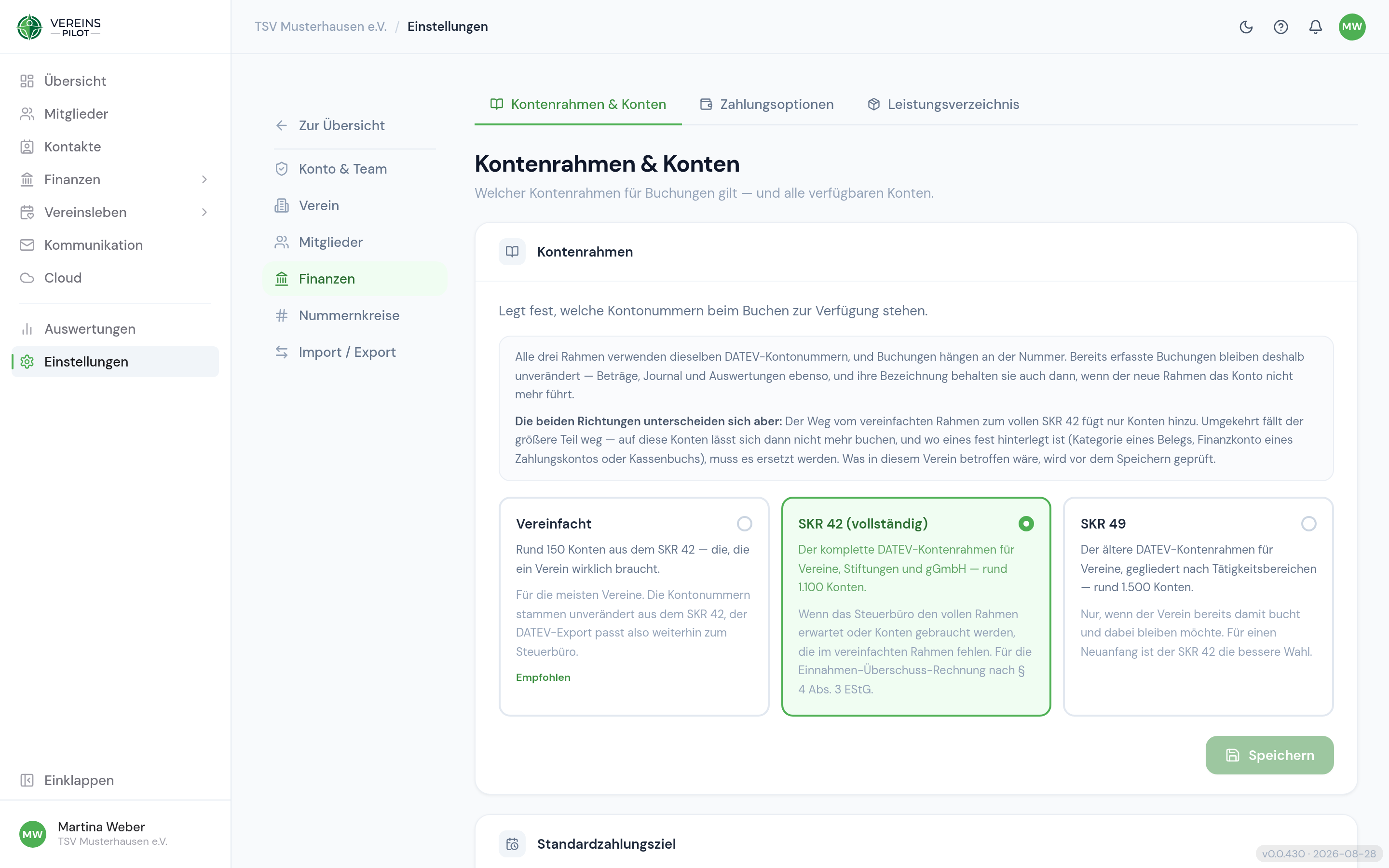Select the SKR 42 (vollständig) radio button

[1026, 524]
